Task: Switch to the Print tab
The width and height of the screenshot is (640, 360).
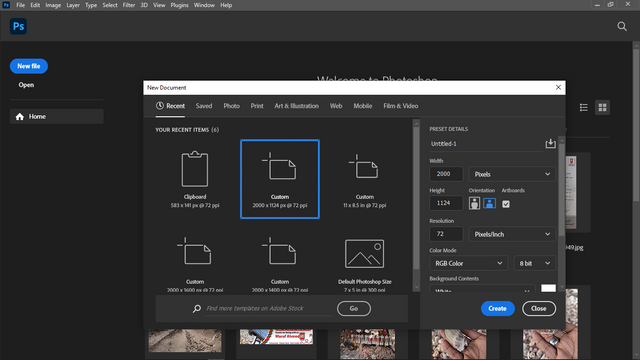Action: [257, 106]
